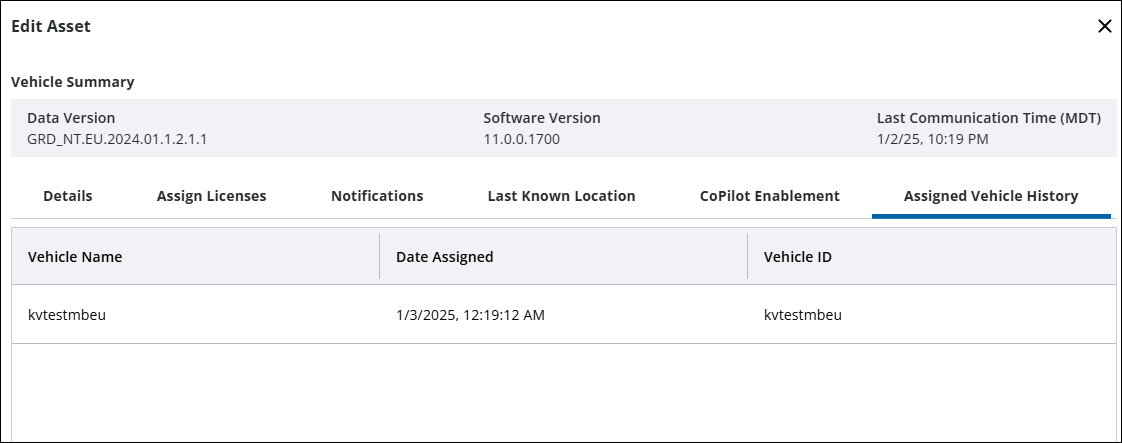This screenshot has height=443, width=1122.
Task: Click the 1/2/25, 10:19 PM communication time
Action: (x=932, y=139)
